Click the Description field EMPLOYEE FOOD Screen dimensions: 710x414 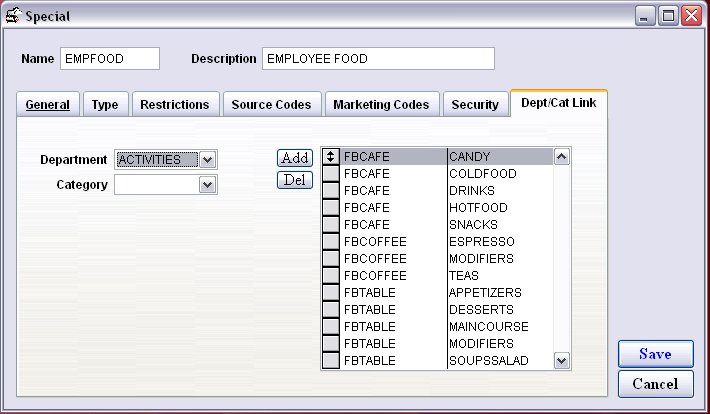378,58
